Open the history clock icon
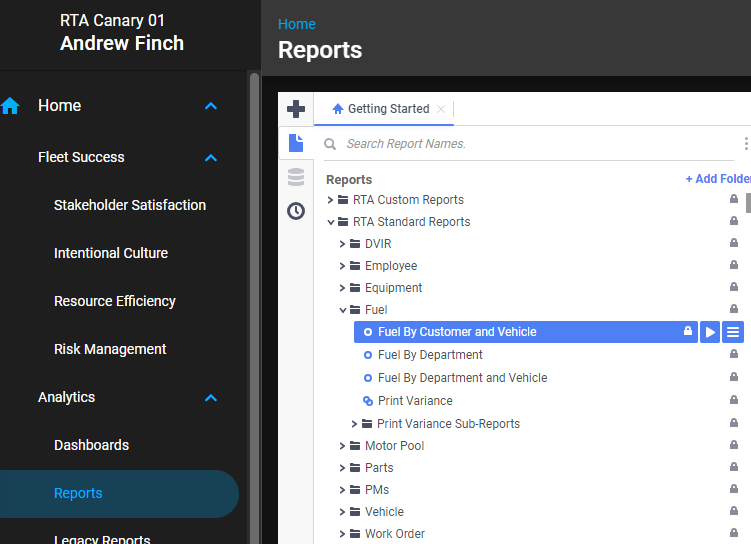 pyautogui.click(x=296, y=211)
